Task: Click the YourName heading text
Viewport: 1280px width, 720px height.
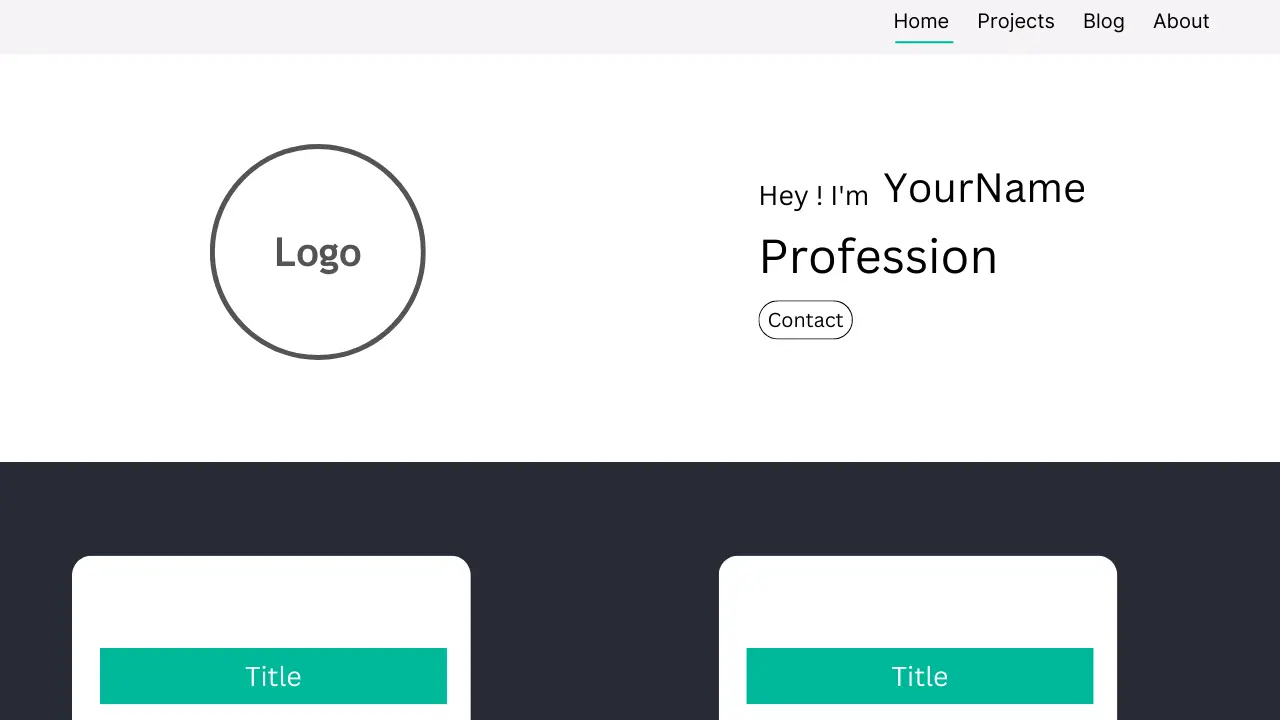Action: [984, 188]
